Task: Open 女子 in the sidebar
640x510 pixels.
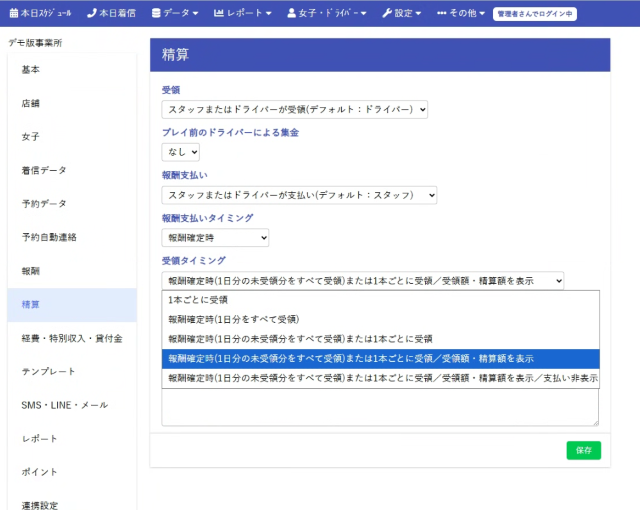Action: [72, 137]
